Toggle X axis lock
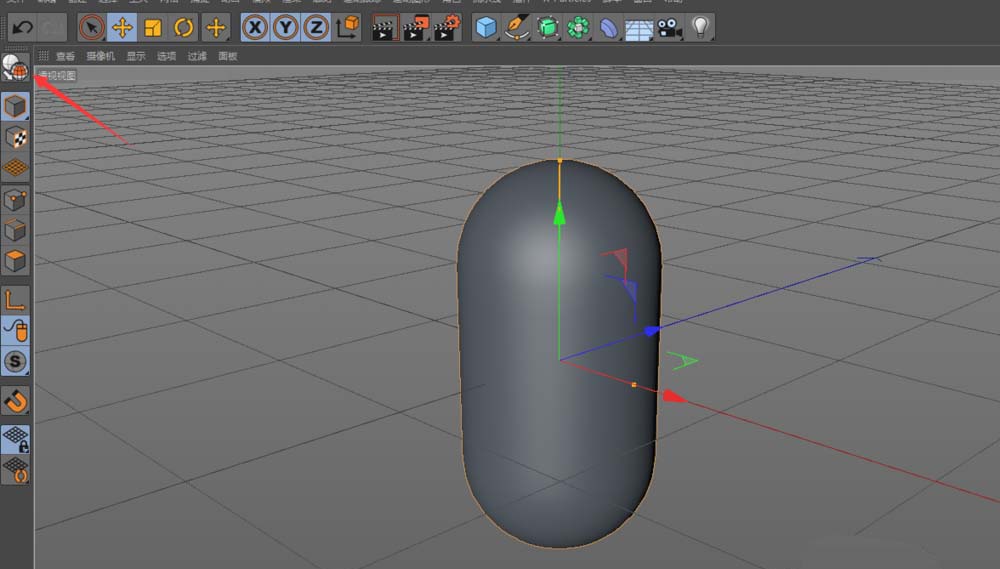 pyautogui.click(x=256, y=27)
